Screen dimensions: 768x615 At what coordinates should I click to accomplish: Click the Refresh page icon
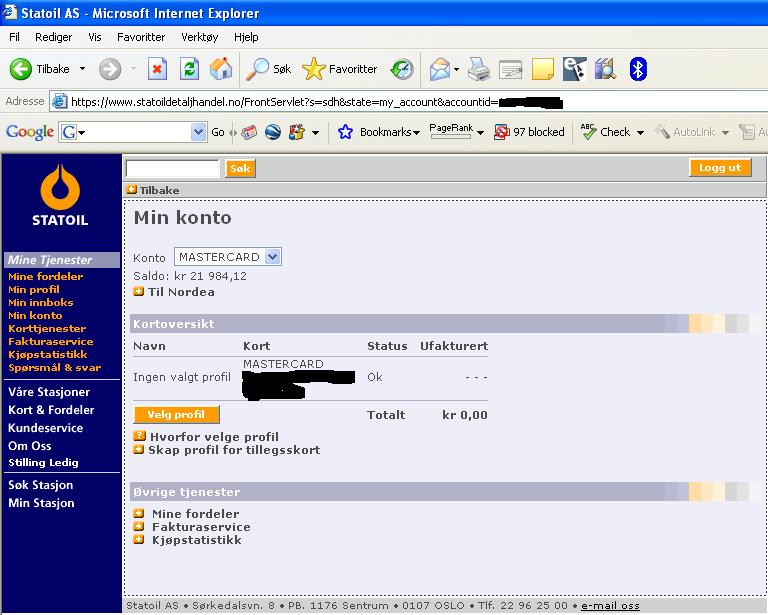pos(189,69)
